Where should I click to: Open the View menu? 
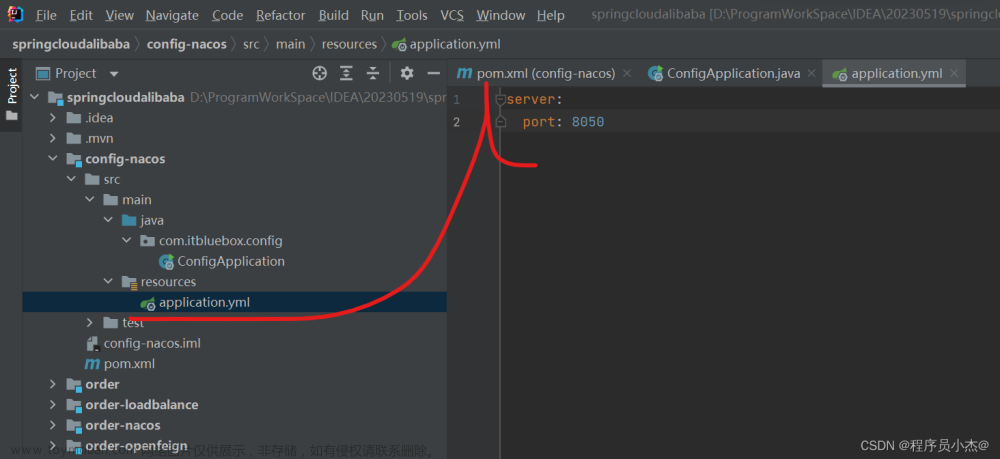[x=119, y=15]
